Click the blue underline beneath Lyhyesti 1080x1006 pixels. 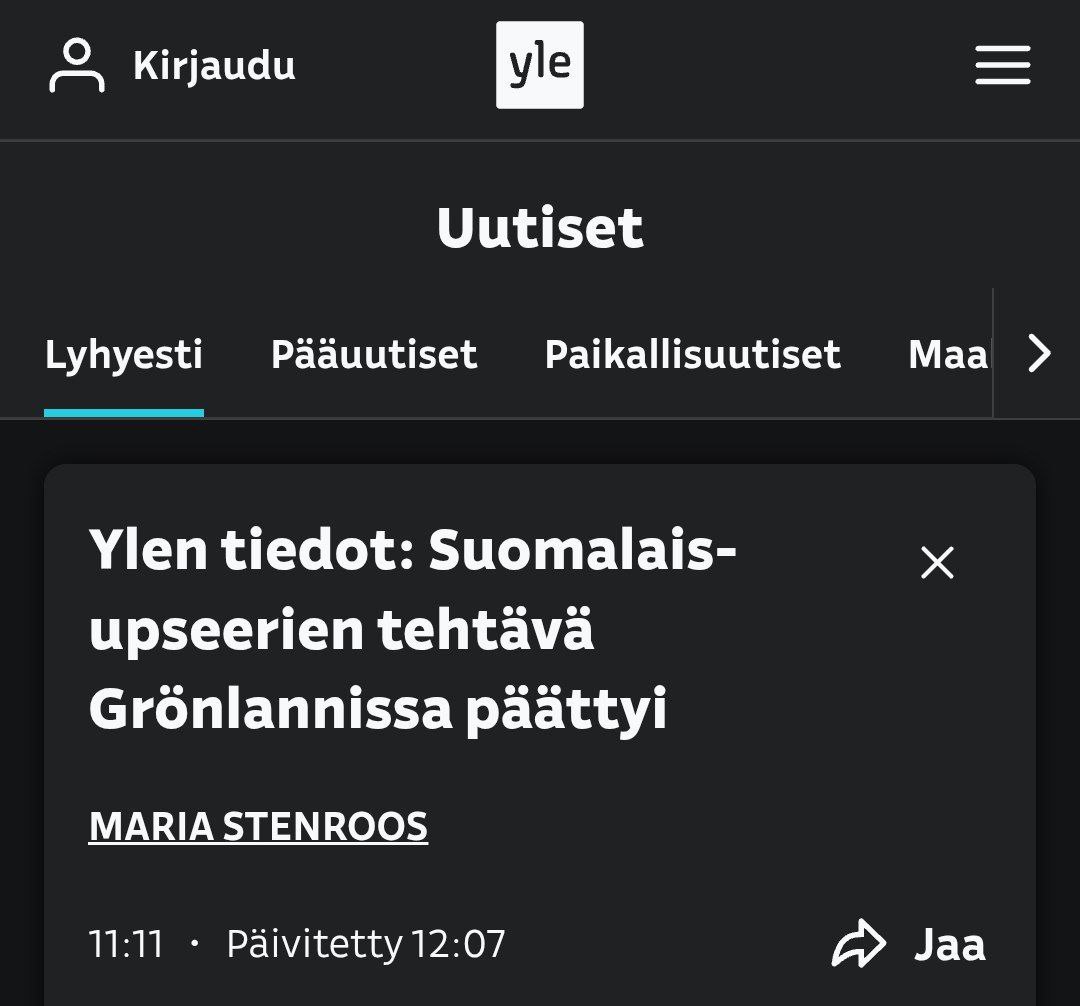pyautogui.click(x=124, y=413)
